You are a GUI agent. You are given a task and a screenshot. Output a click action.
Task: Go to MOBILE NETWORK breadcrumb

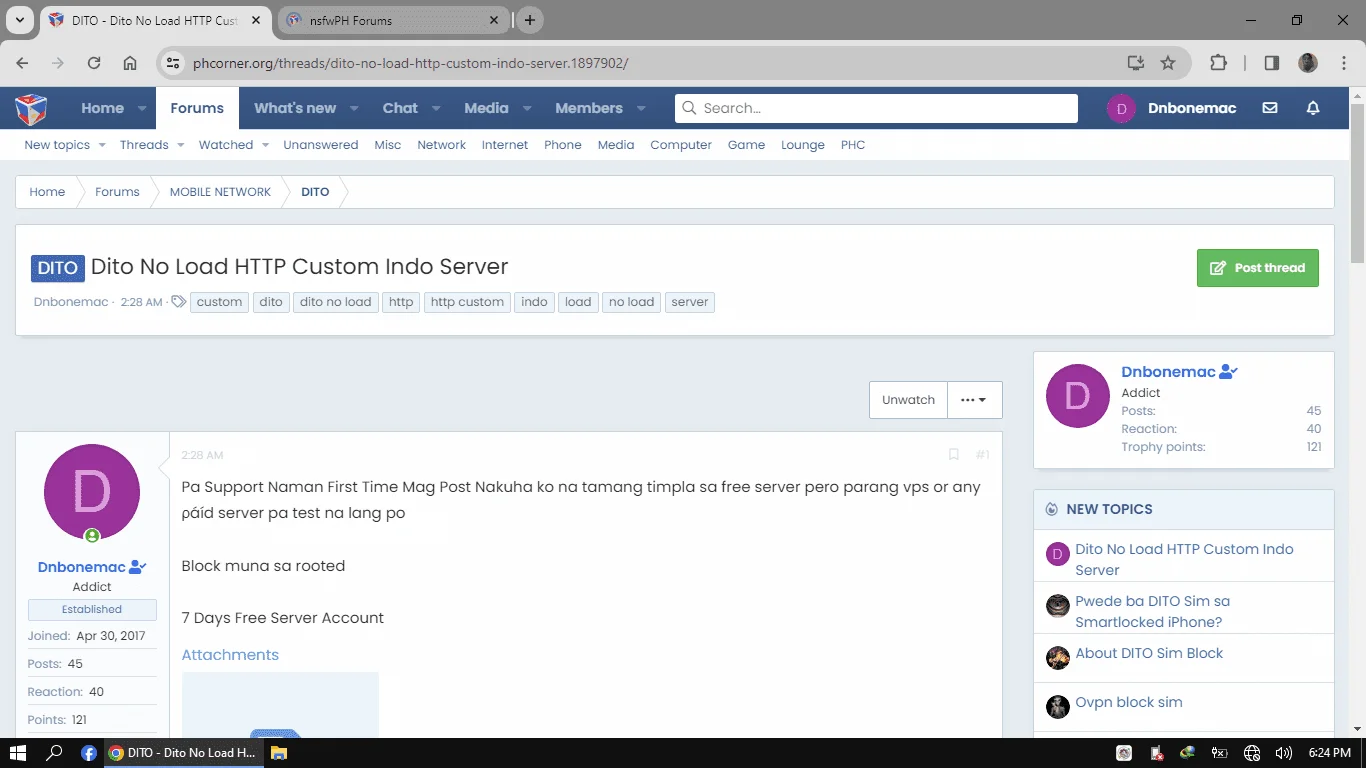pos(220,192)
